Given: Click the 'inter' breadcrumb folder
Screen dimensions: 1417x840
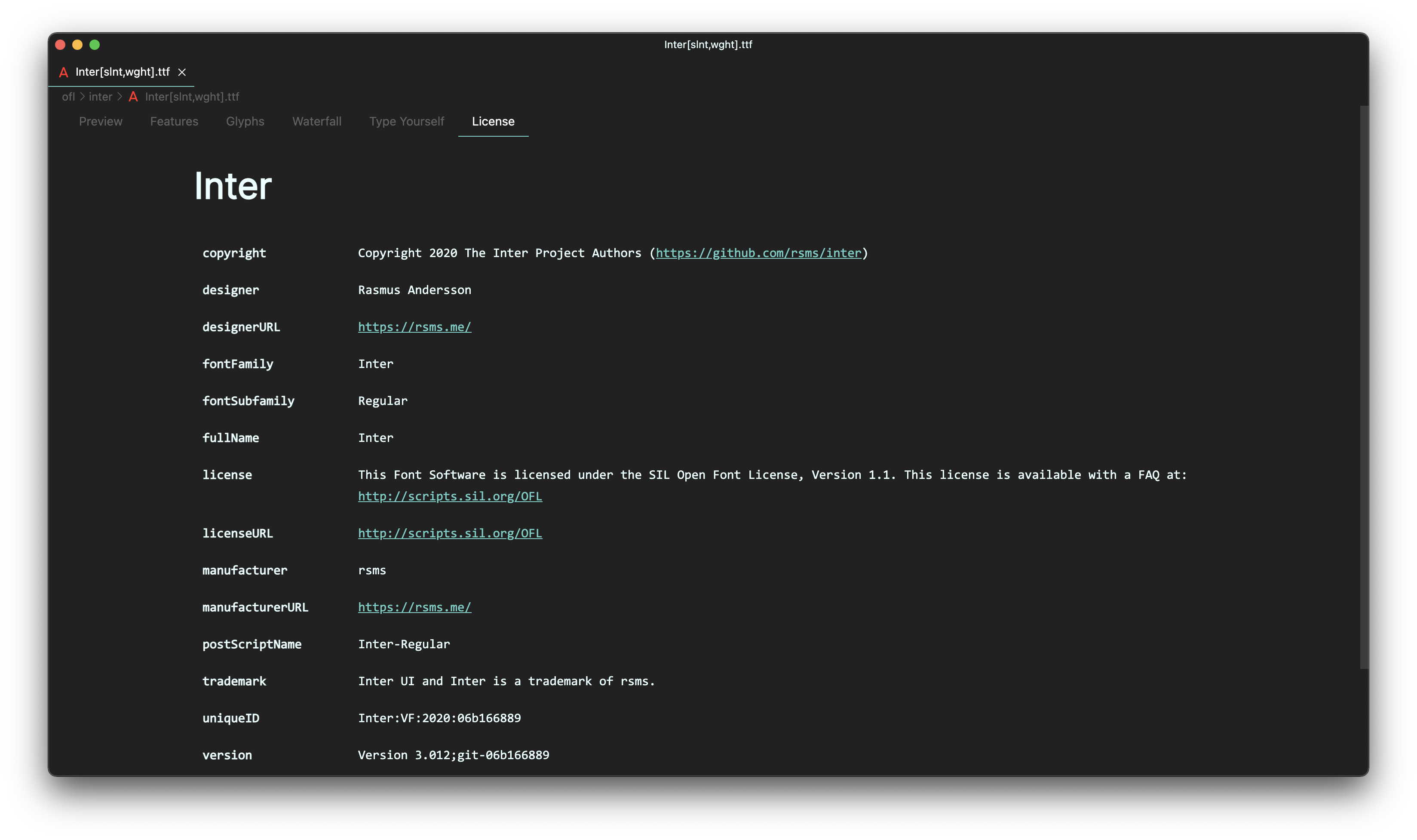Looking at the screenshot, I should [100, 97].
